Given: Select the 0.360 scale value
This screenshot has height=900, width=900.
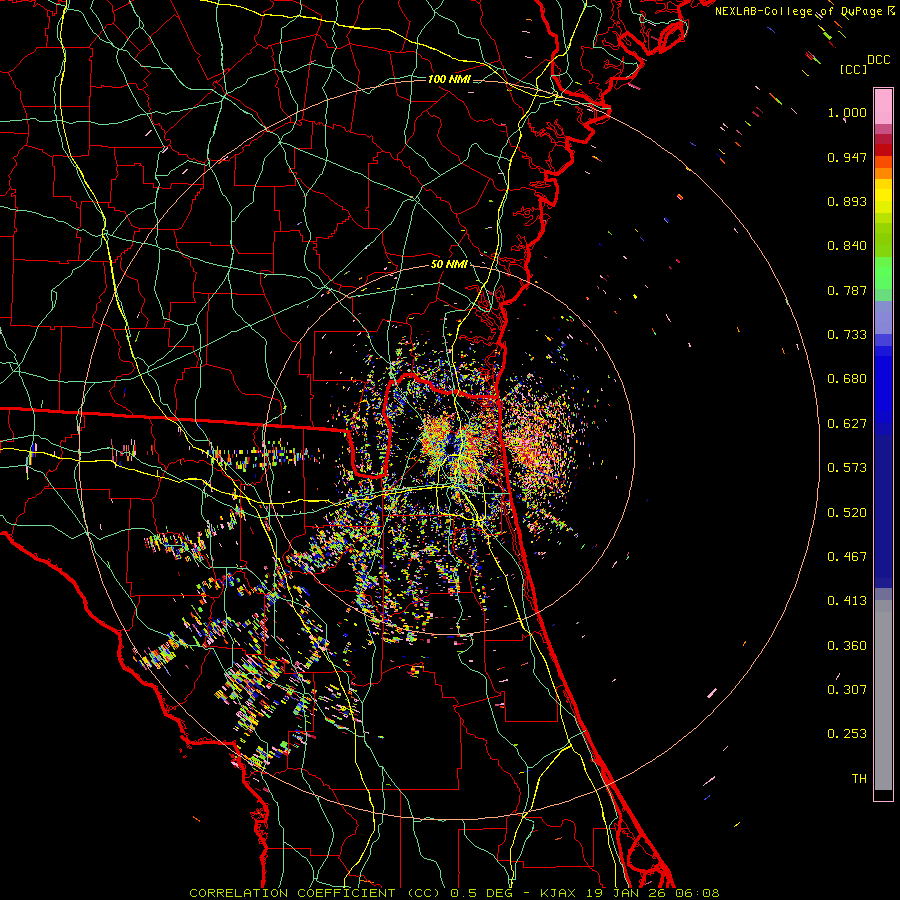Looking at the screenshot, I should point(847,646).
